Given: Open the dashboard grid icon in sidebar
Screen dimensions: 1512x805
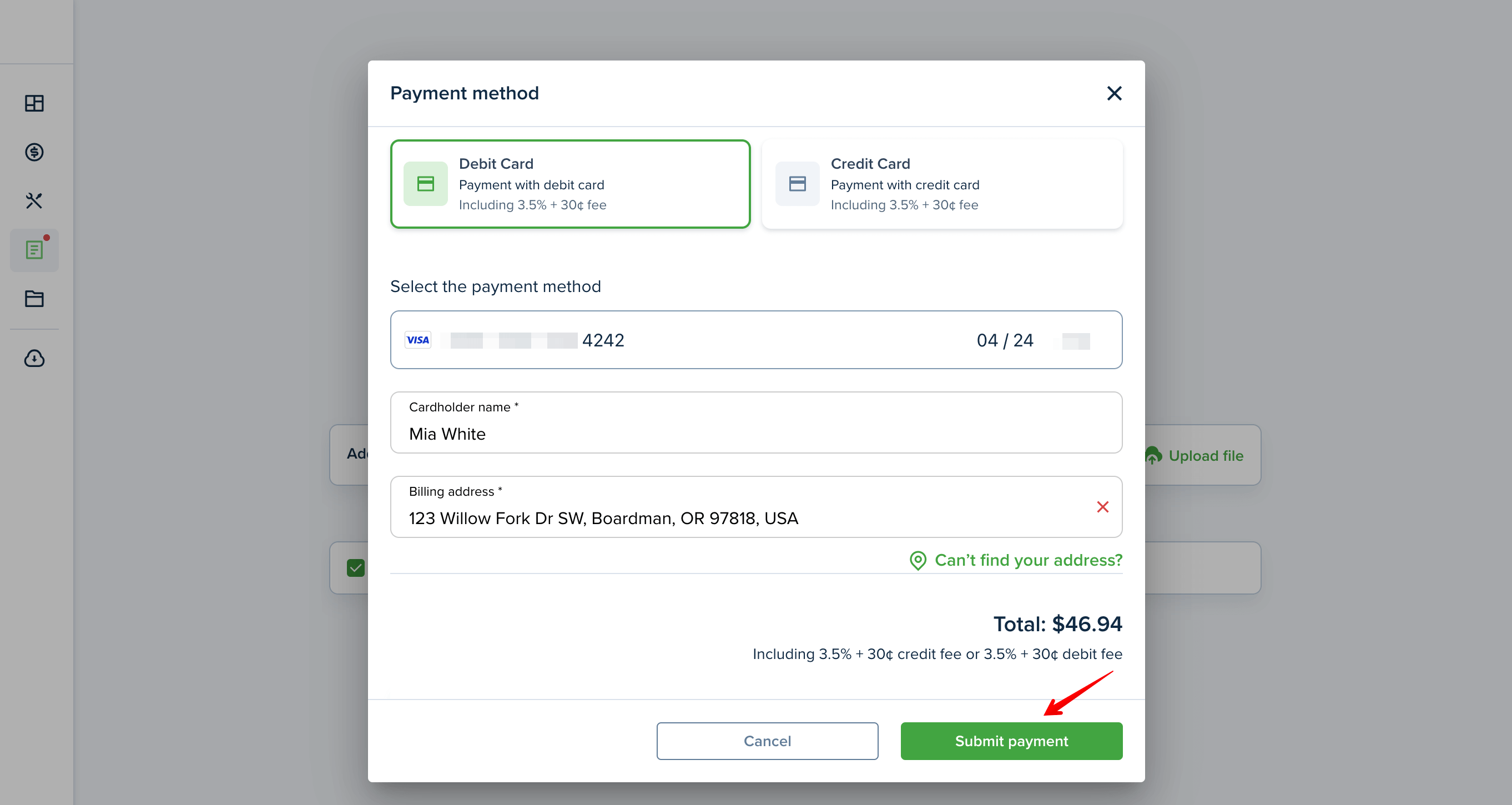Looking at the screenshot, I should click(34, 103).
